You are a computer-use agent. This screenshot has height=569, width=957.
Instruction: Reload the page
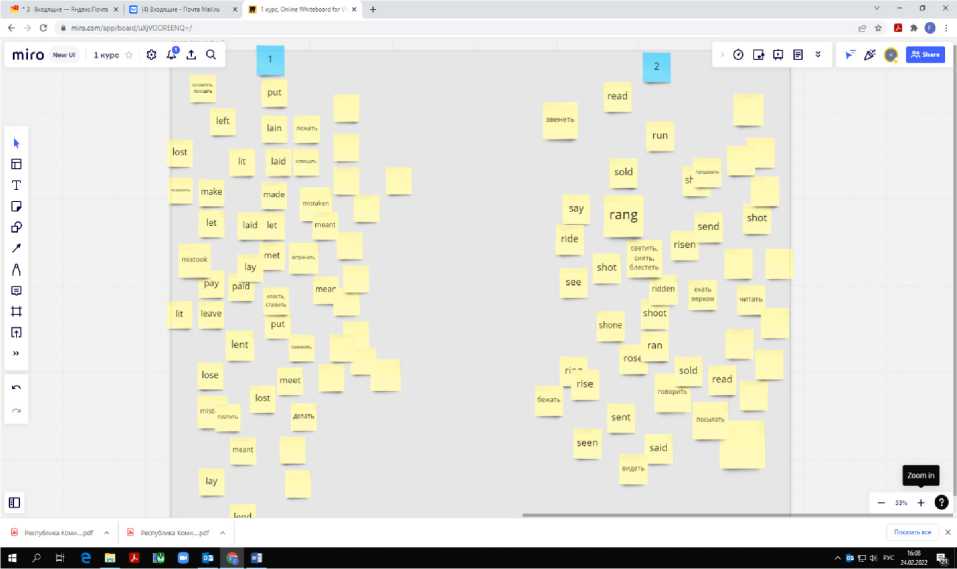pyautogui.click(x=43, y=27)
